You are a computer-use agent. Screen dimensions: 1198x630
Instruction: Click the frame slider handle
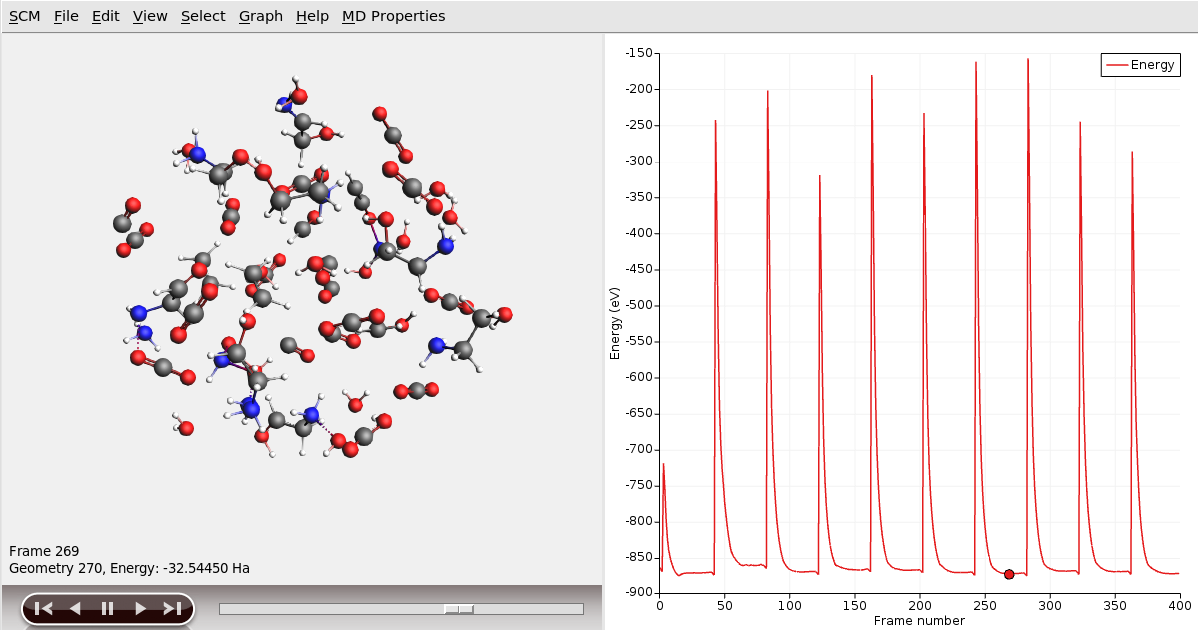(459, 608)
